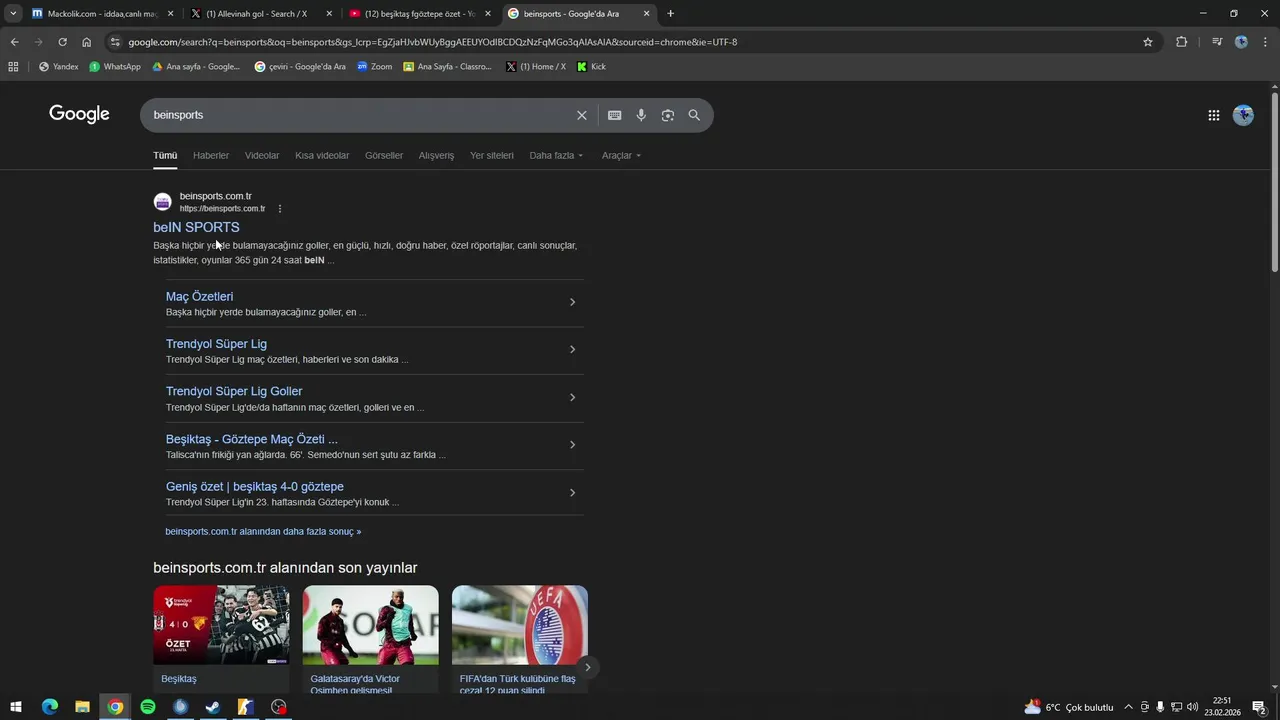Open the Home / X bookmark
This screenshot has height=720, width=1280.
pyautogui.click(x=536, y=67)
